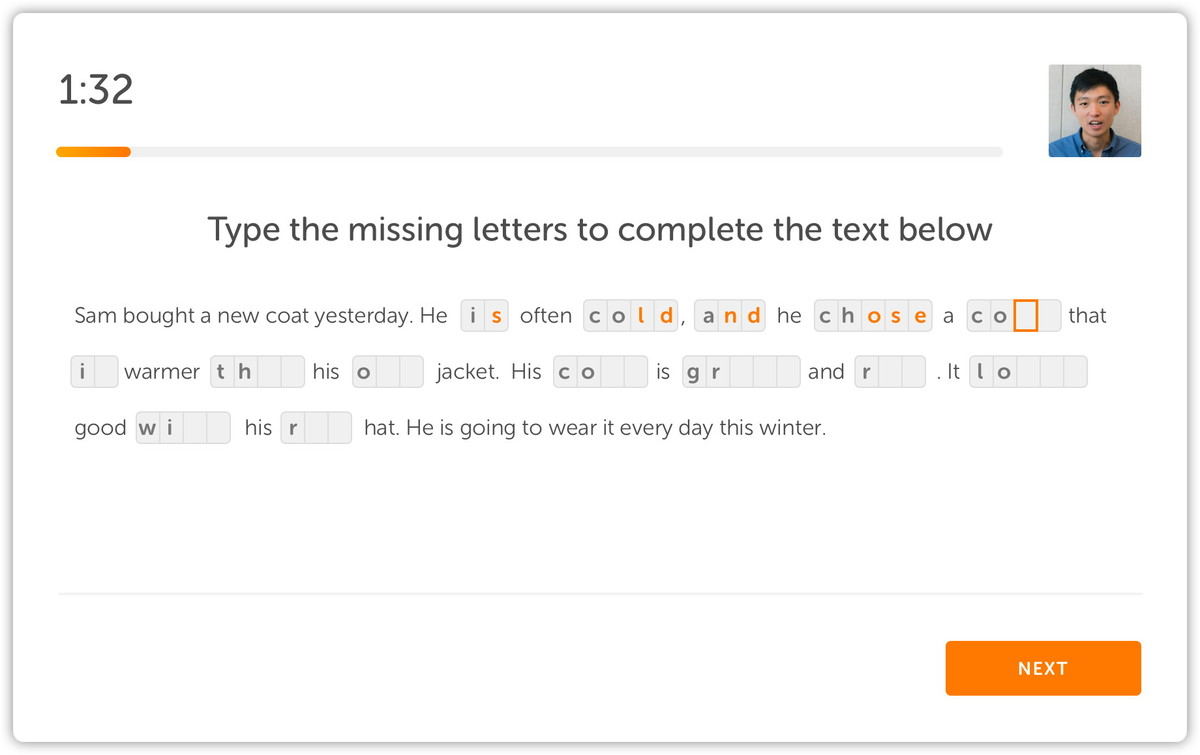1200x755 pixels.
Task: Click the first empty box of the "o" word before jacket
Action: [x=388, y=372]
